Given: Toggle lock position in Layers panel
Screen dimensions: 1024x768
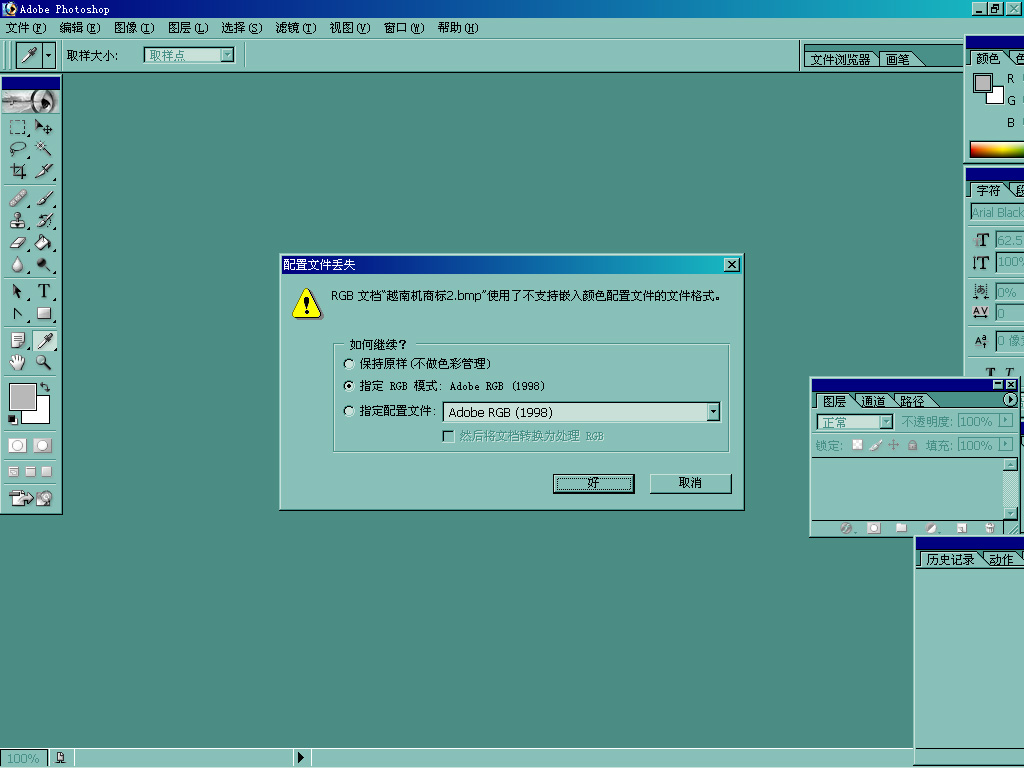Looking at the screenshot, I should (x=894, y=445).
